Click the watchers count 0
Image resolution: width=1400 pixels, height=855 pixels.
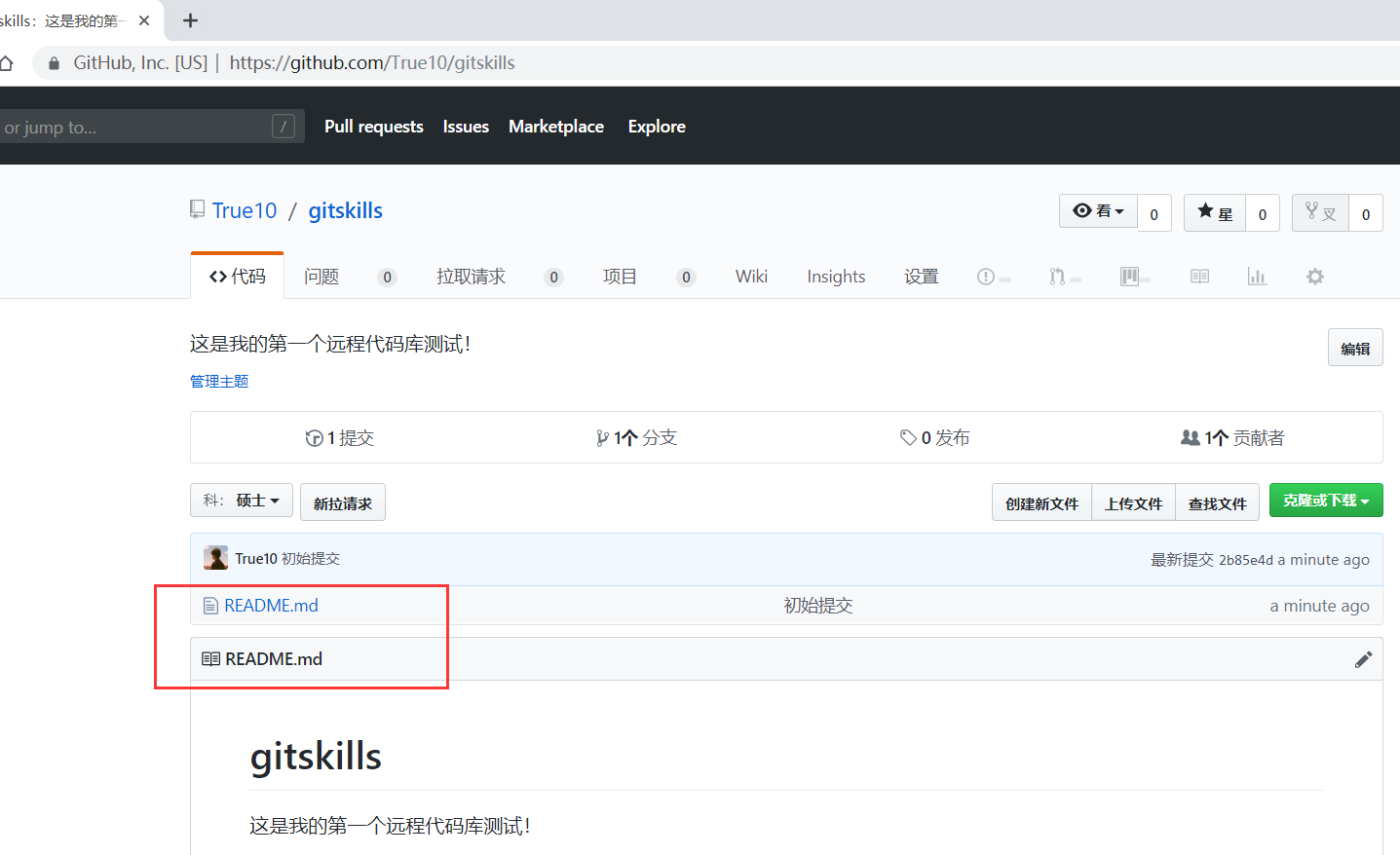1154,213
